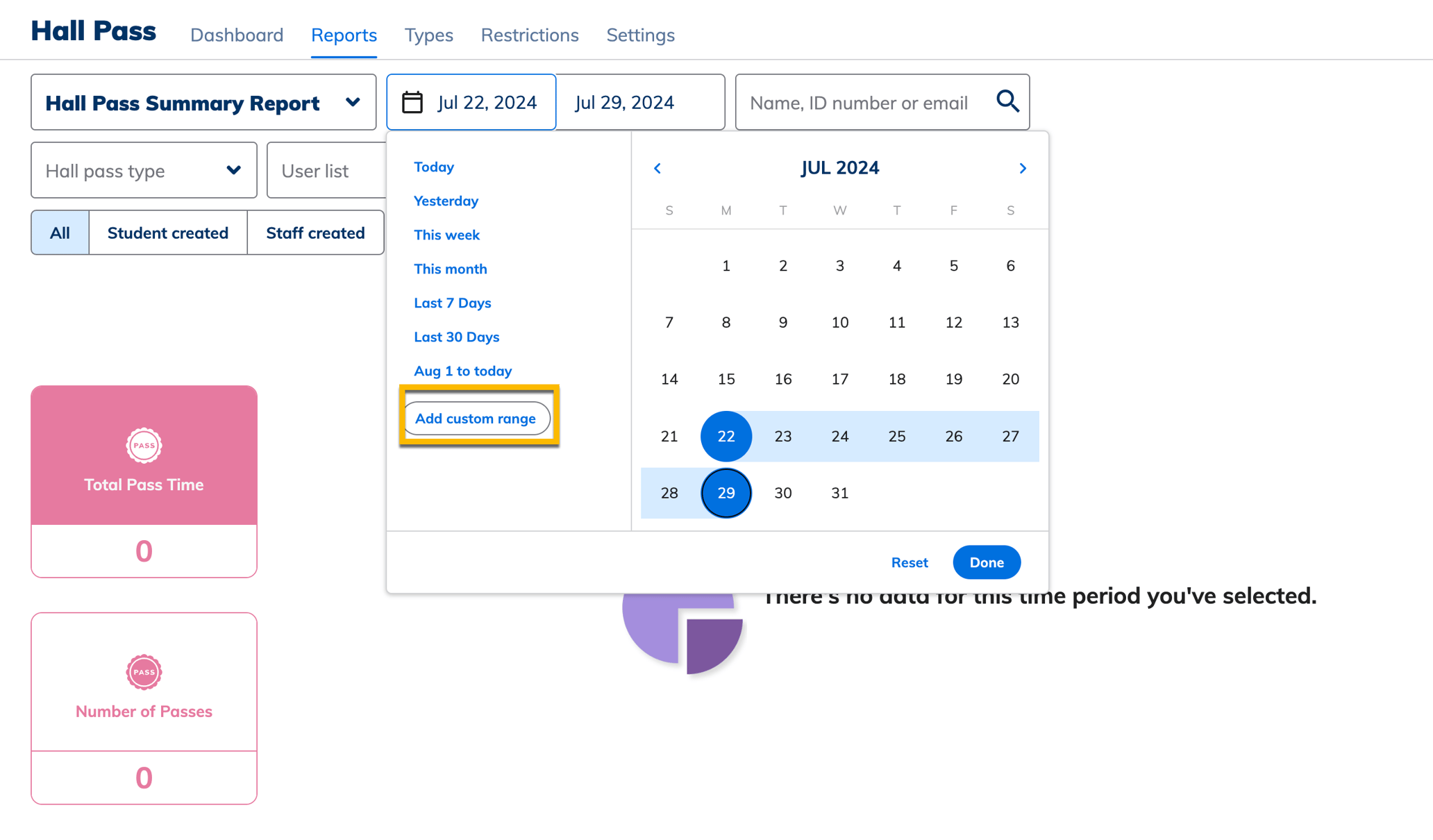The width and height of the screenshot is (1433, 840).
Task: Select July 16 on the calendar
Action: coord(783,379)
